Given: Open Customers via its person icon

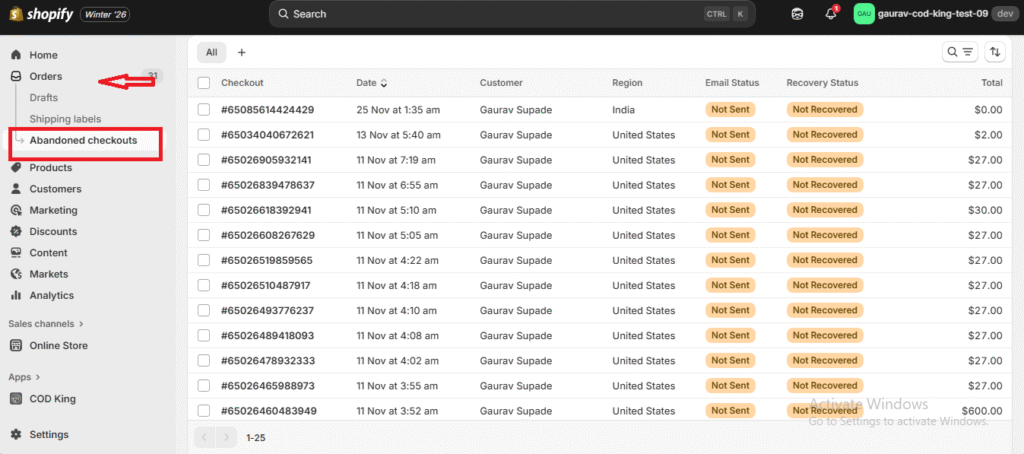Looking at the screenshot, I should coord(16,189).
